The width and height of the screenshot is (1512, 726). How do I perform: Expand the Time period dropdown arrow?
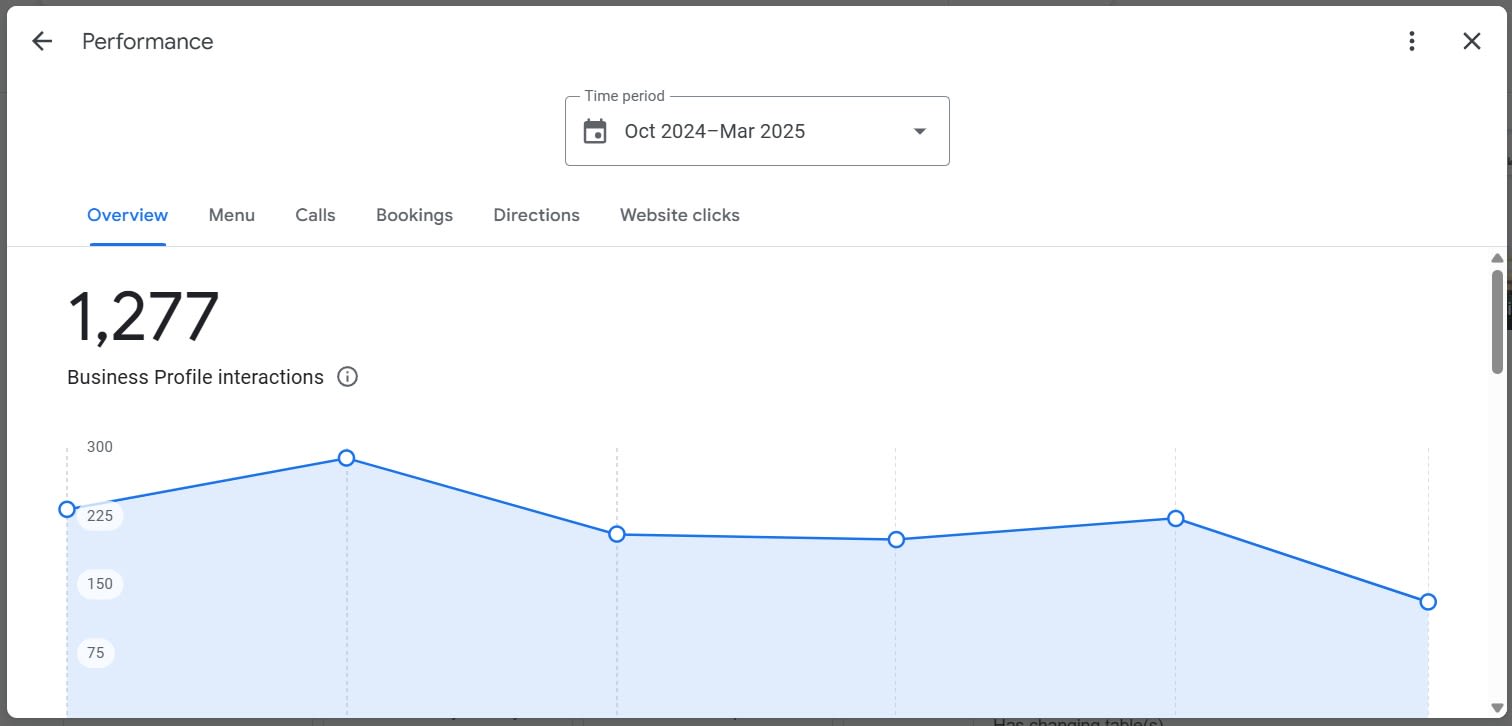click(920, 131)
